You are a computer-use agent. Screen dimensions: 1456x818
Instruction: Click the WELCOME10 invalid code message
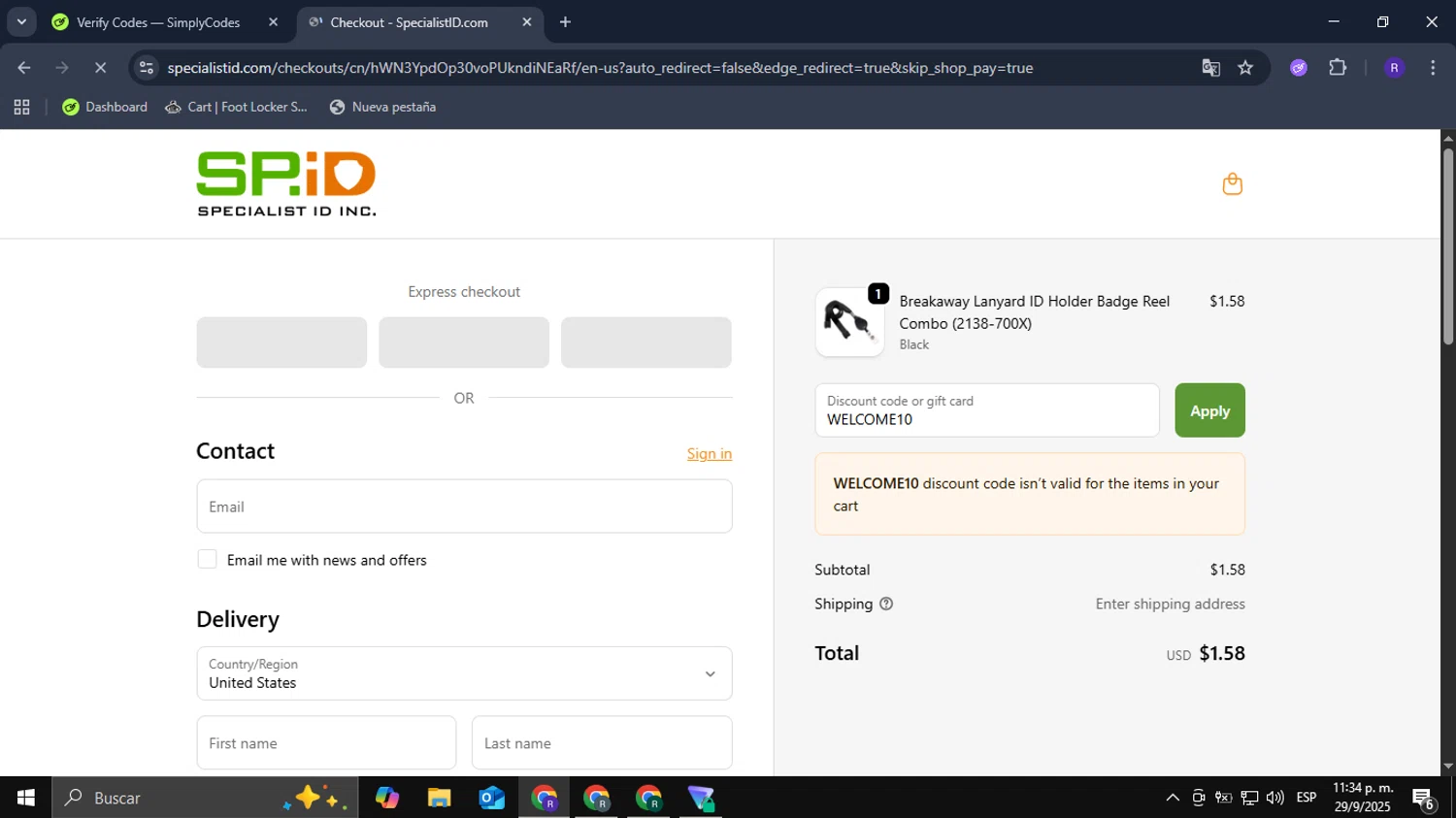coord(1030,494)
